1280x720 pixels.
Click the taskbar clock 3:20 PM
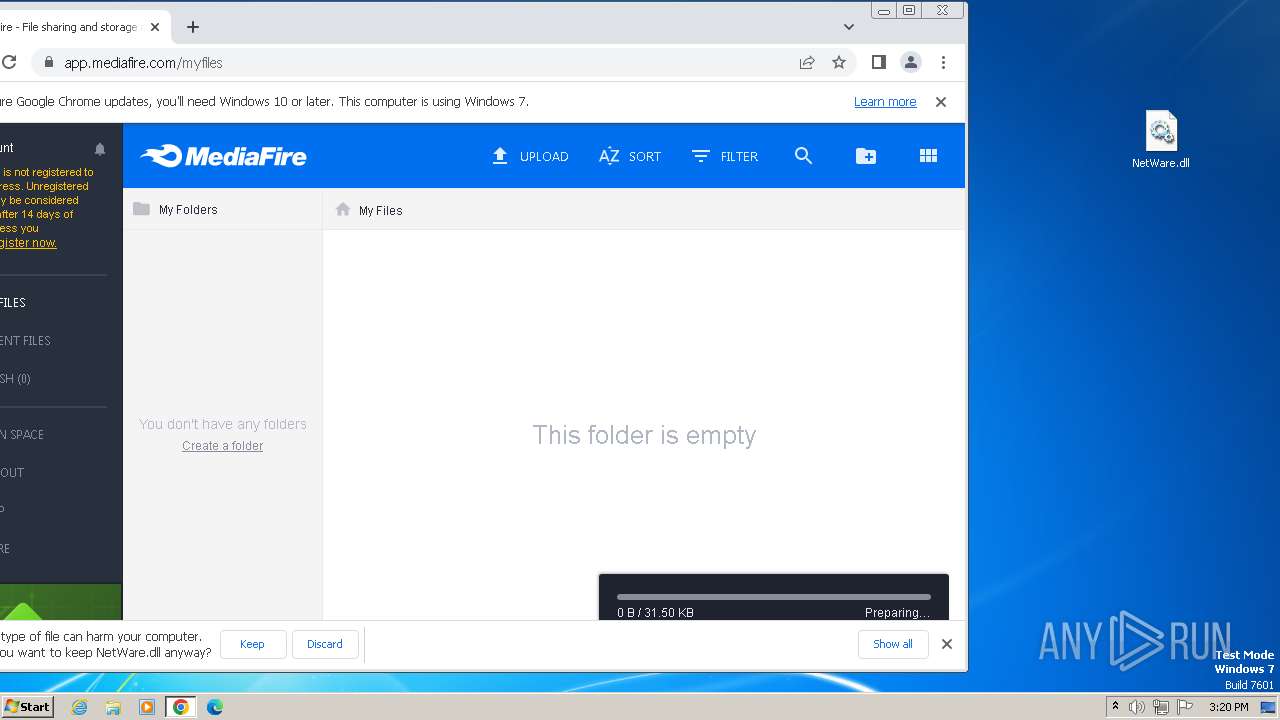click(1228, 707)
